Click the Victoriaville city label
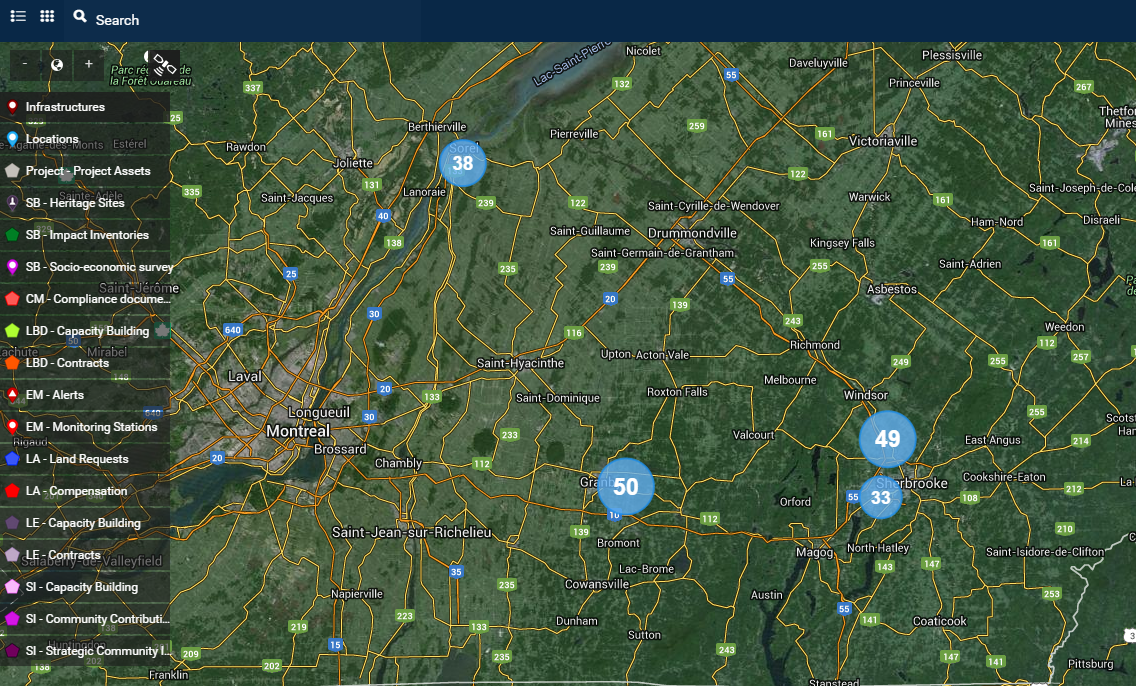Viewport: 1136px width, 686px height. [882, 141]
